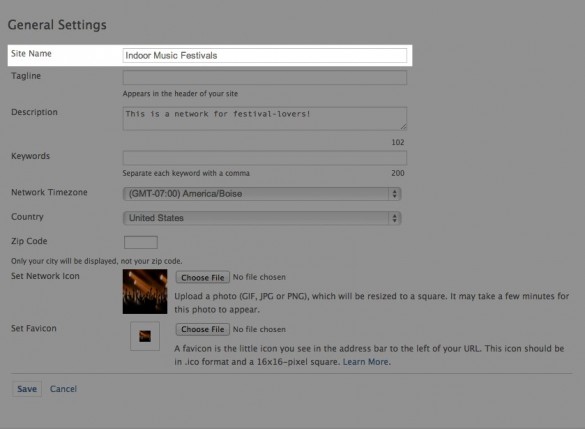The height and width of the screenshot is (429, 585).
Task: Click the Network Timezone dropdown arrows
Action: [394, 194]
